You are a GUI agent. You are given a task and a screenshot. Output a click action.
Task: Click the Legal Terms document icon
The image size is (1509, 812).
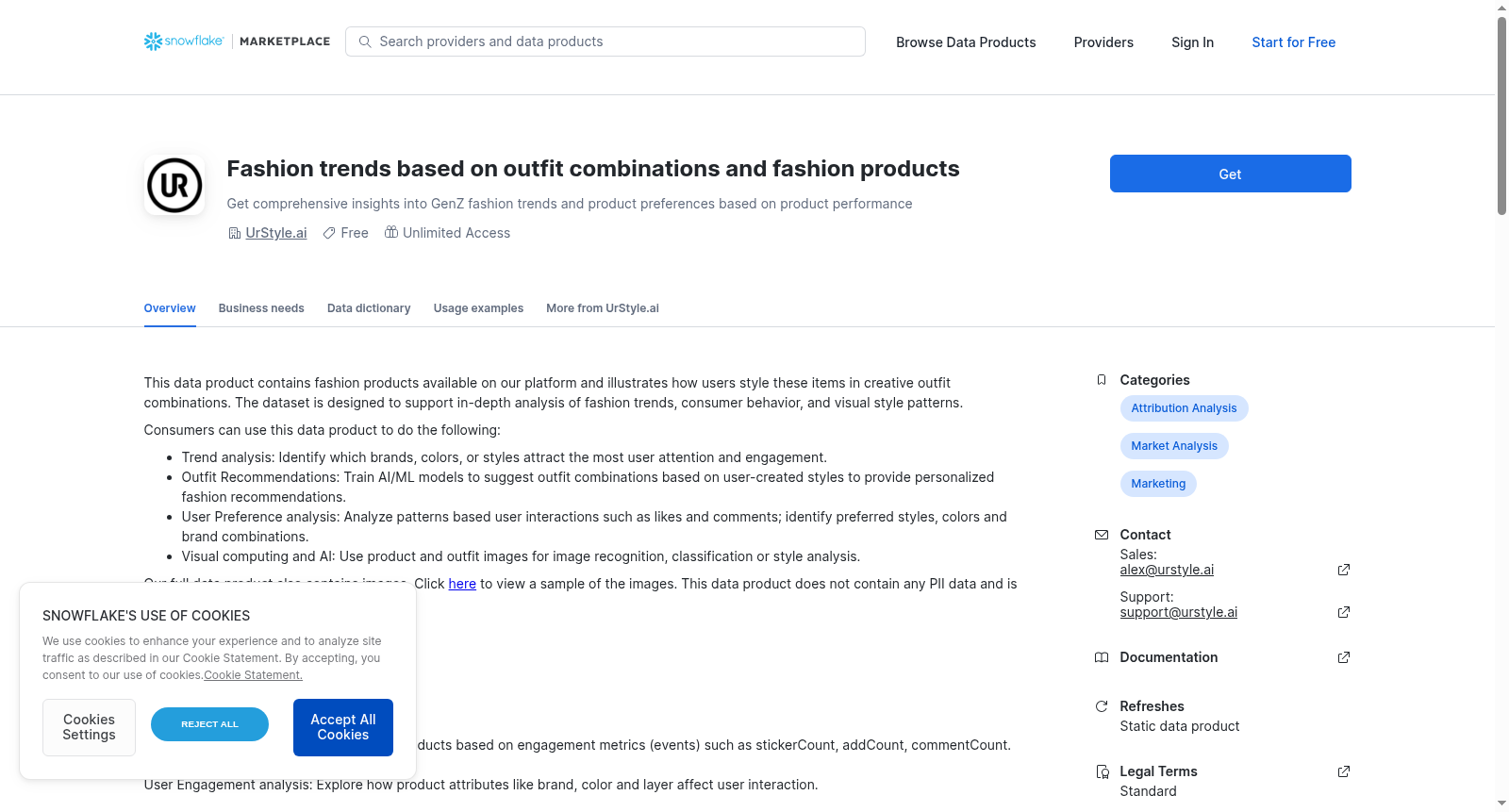1102,771
